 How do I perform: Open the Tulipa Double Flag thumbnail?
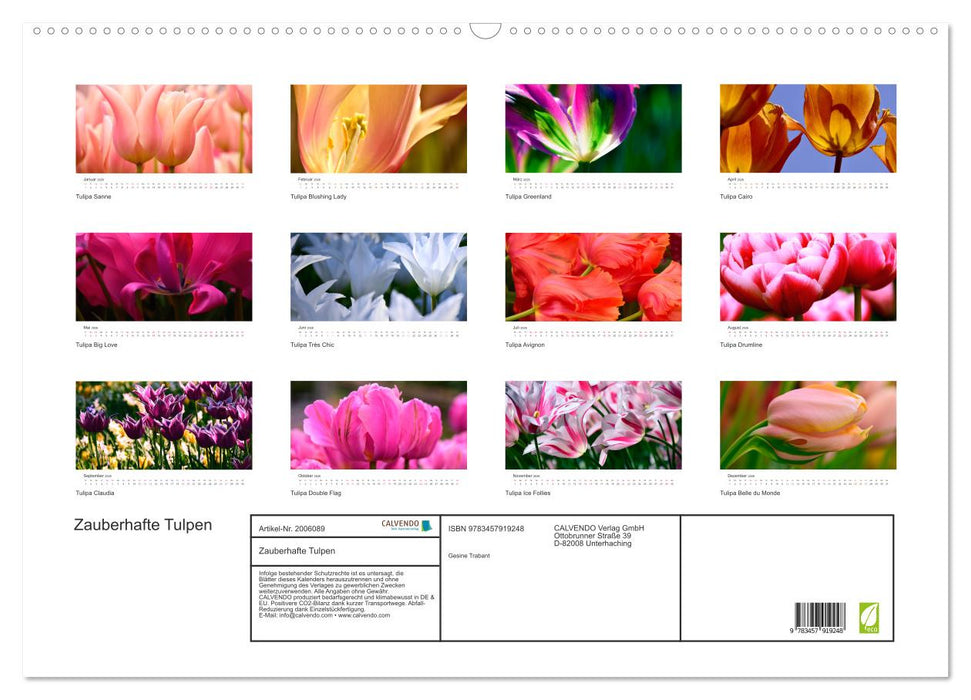click(x=378, y=424)
